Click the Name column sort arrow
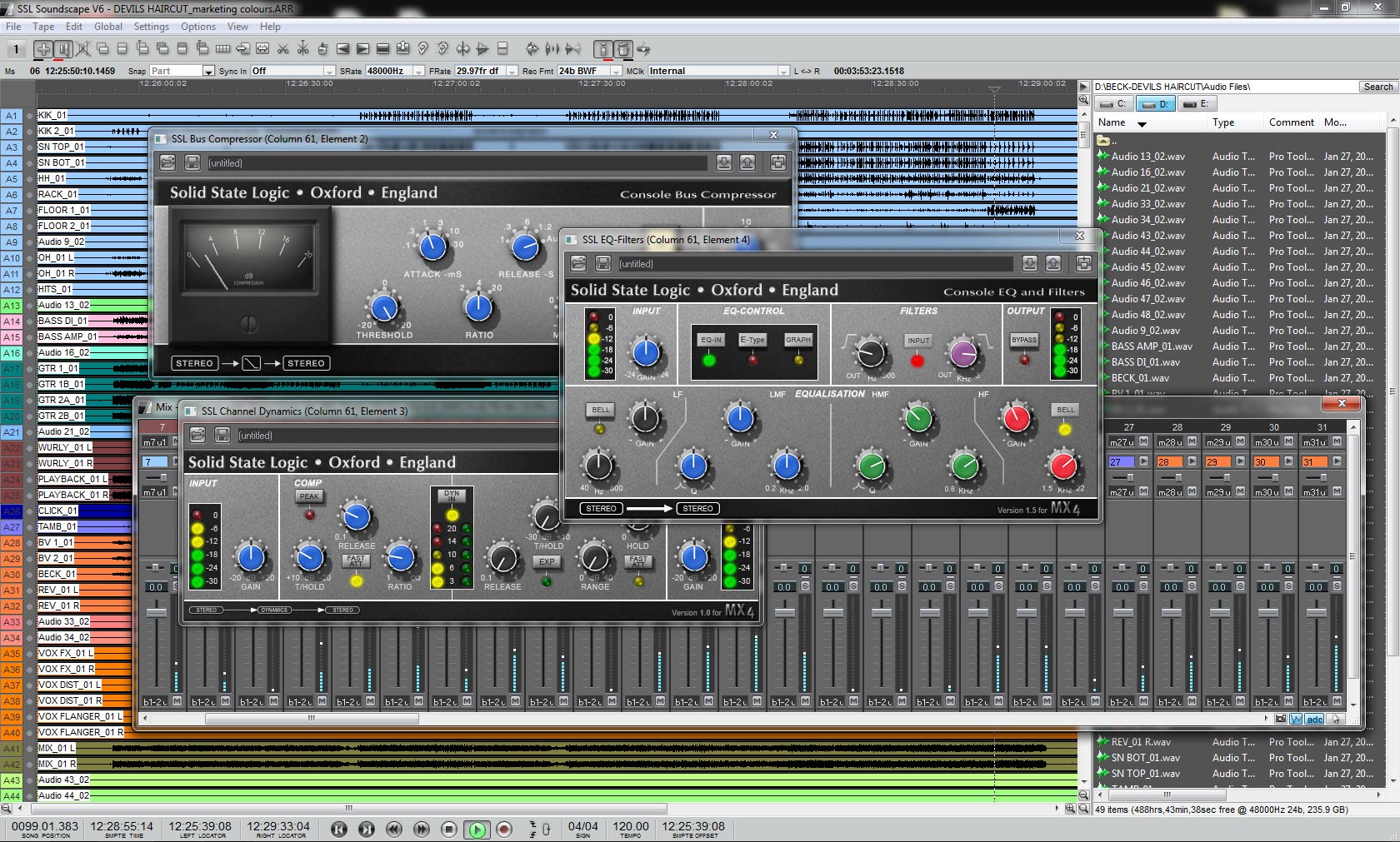This screenshot has width=1400, height=842. (1142, 123)
